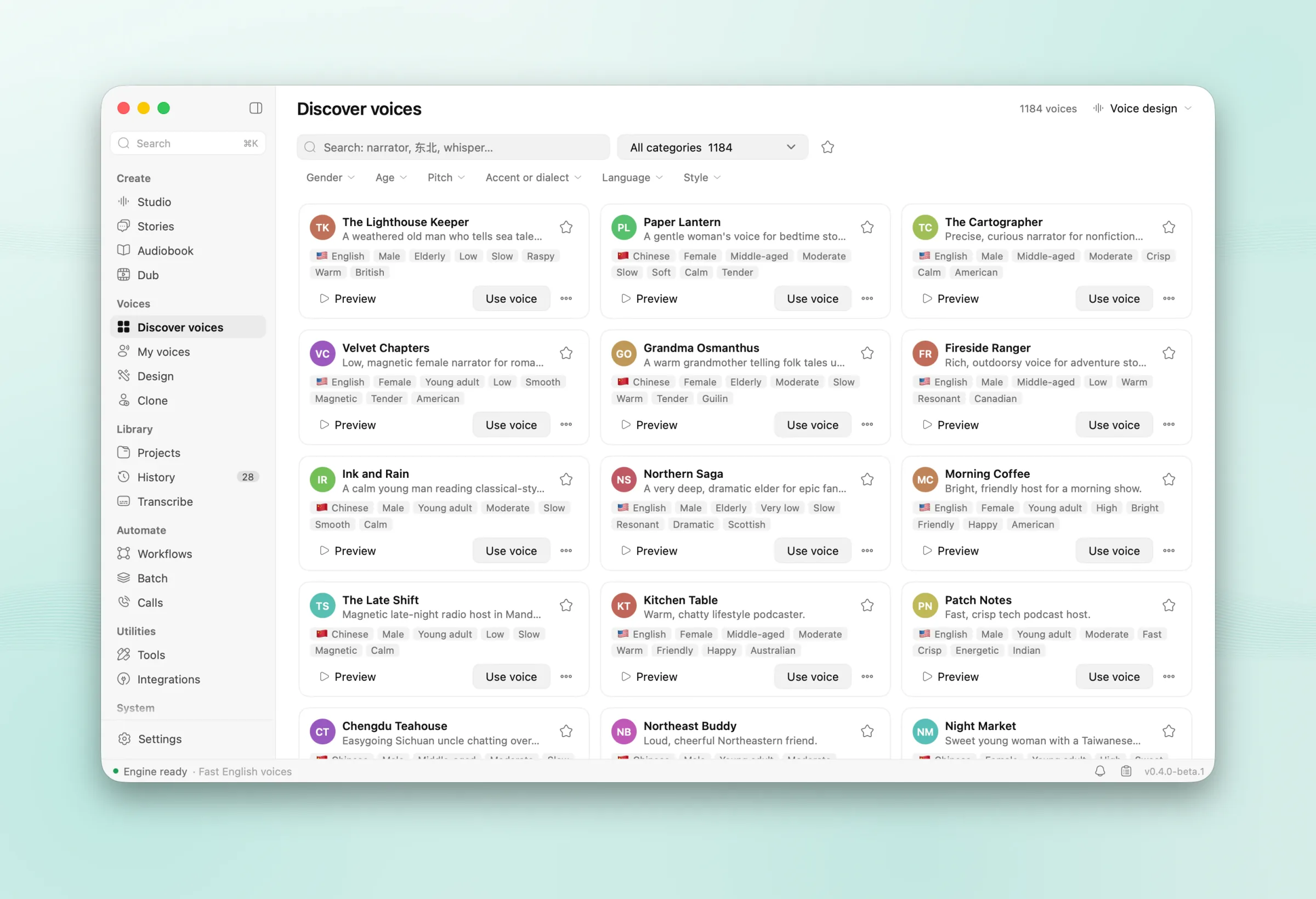The height and width of the screenshot is (899, 1316).
Task: Open Integrations in Utilities
Action: click(188, 679)
